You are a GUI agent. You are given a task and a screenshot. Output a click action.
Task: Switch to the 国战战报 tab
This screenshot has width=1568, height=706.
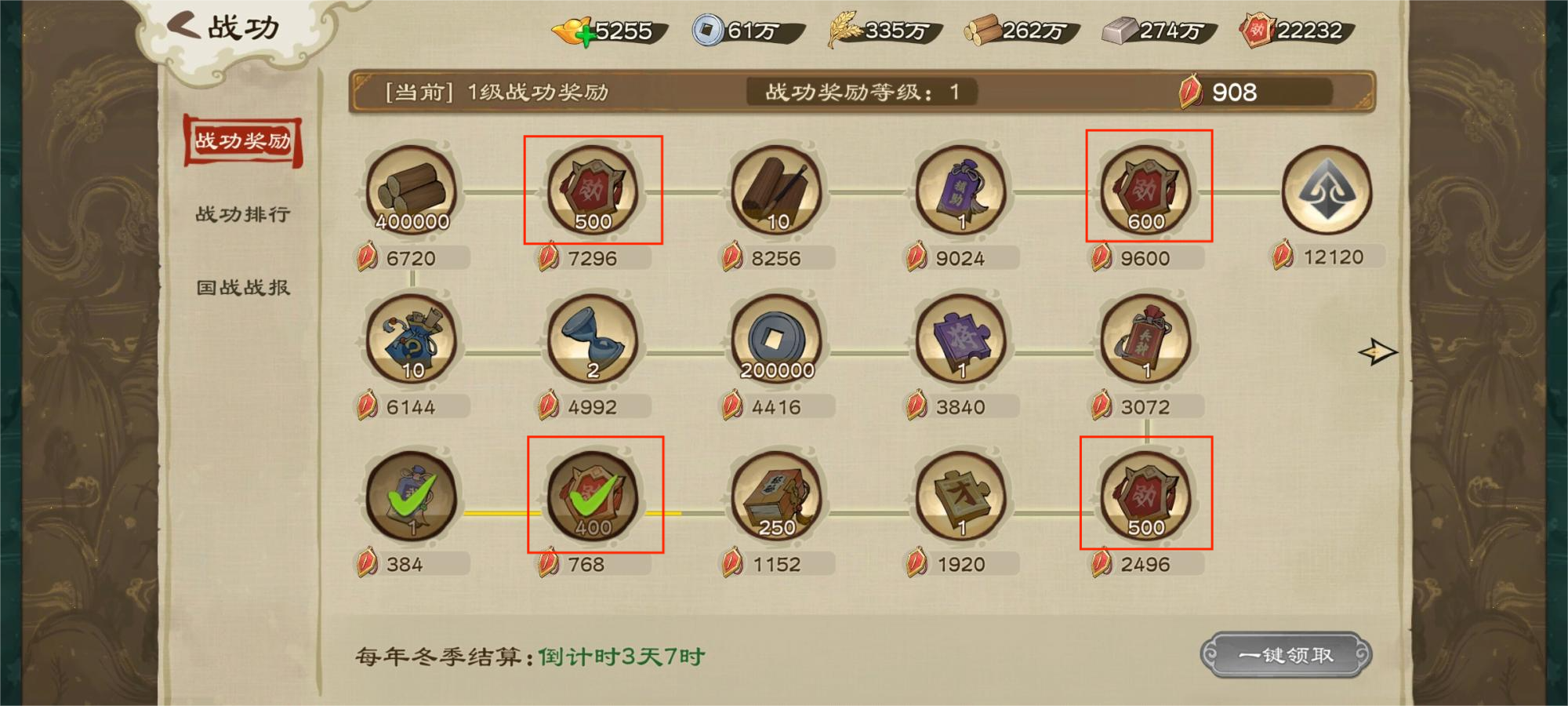tap(243, 288)
